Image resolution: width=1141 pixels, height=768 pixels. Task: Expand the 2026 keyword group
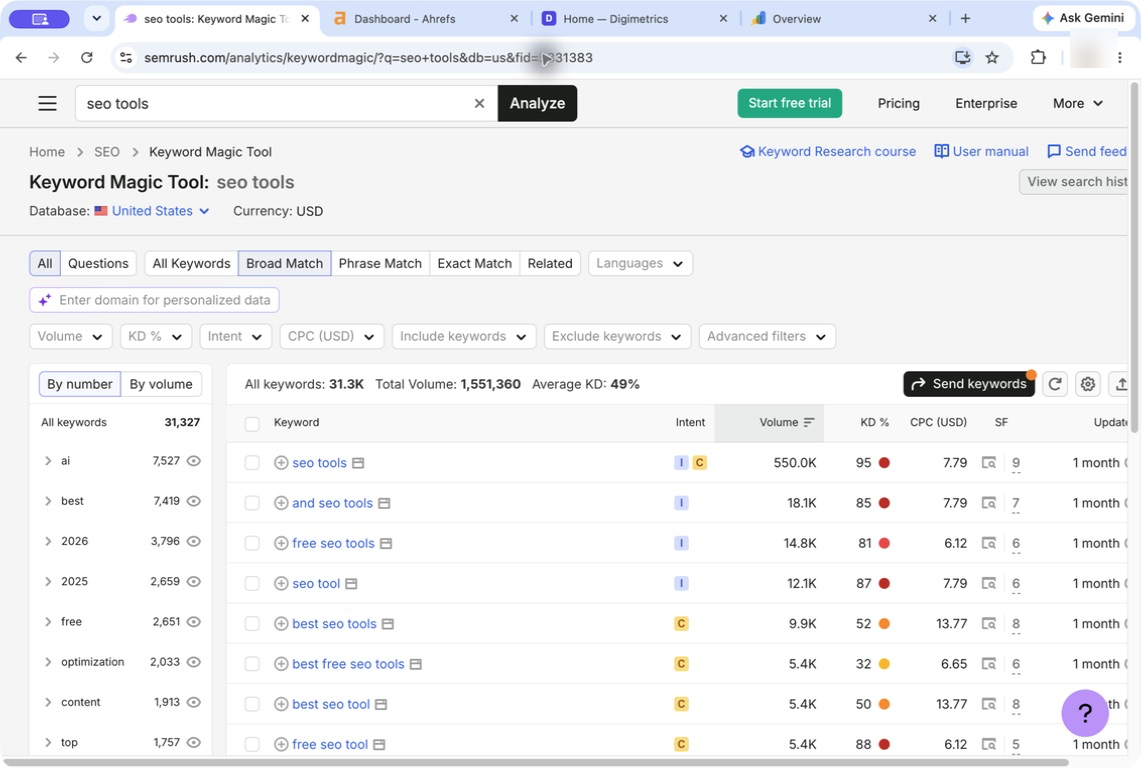(x=48, y=541)
